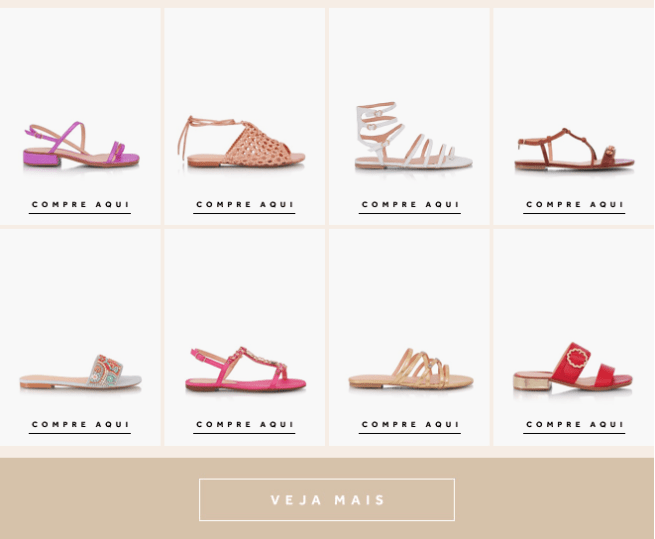The width and height of the screenshot is (655, 539).
Task: Open the gold multi-strap slide sandal
Action: (411, 369)
